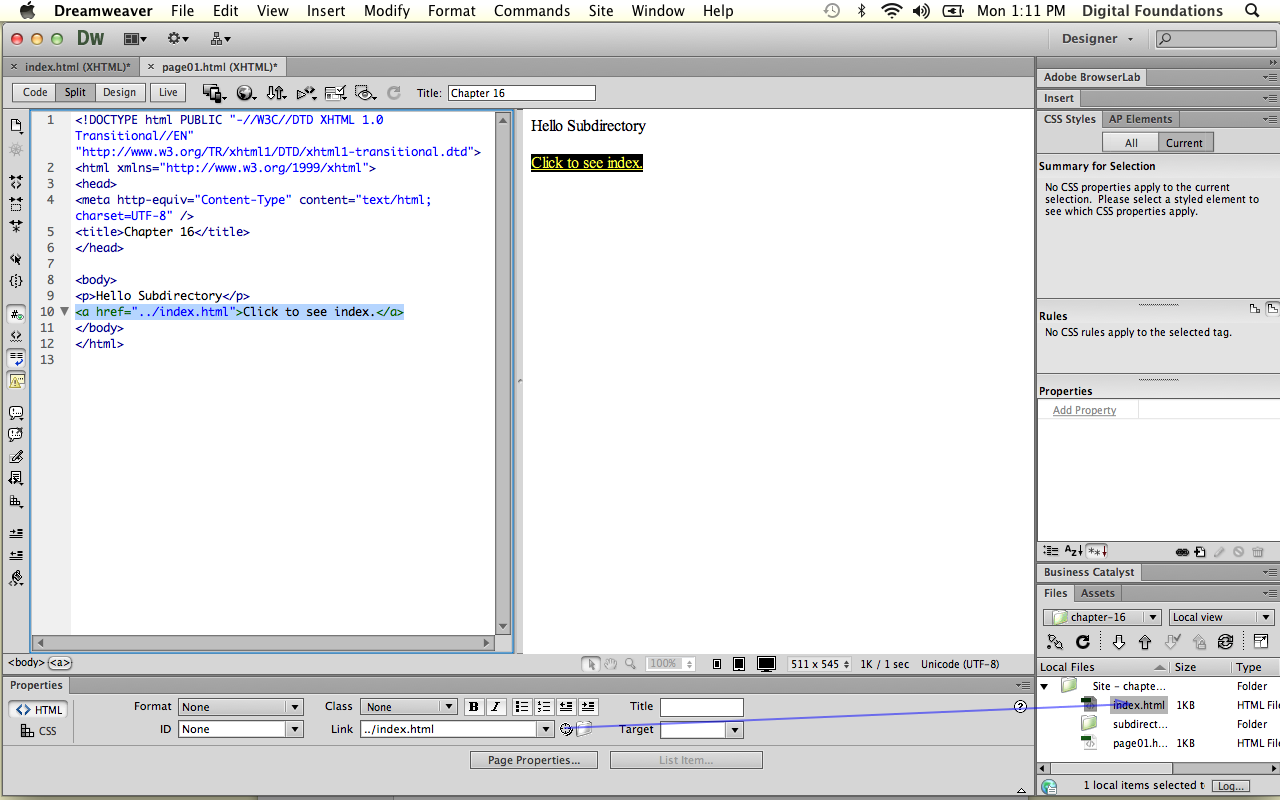Click the Page Properties button
The height and width of the screenshot is (800, 1280).
click(533, 759)
